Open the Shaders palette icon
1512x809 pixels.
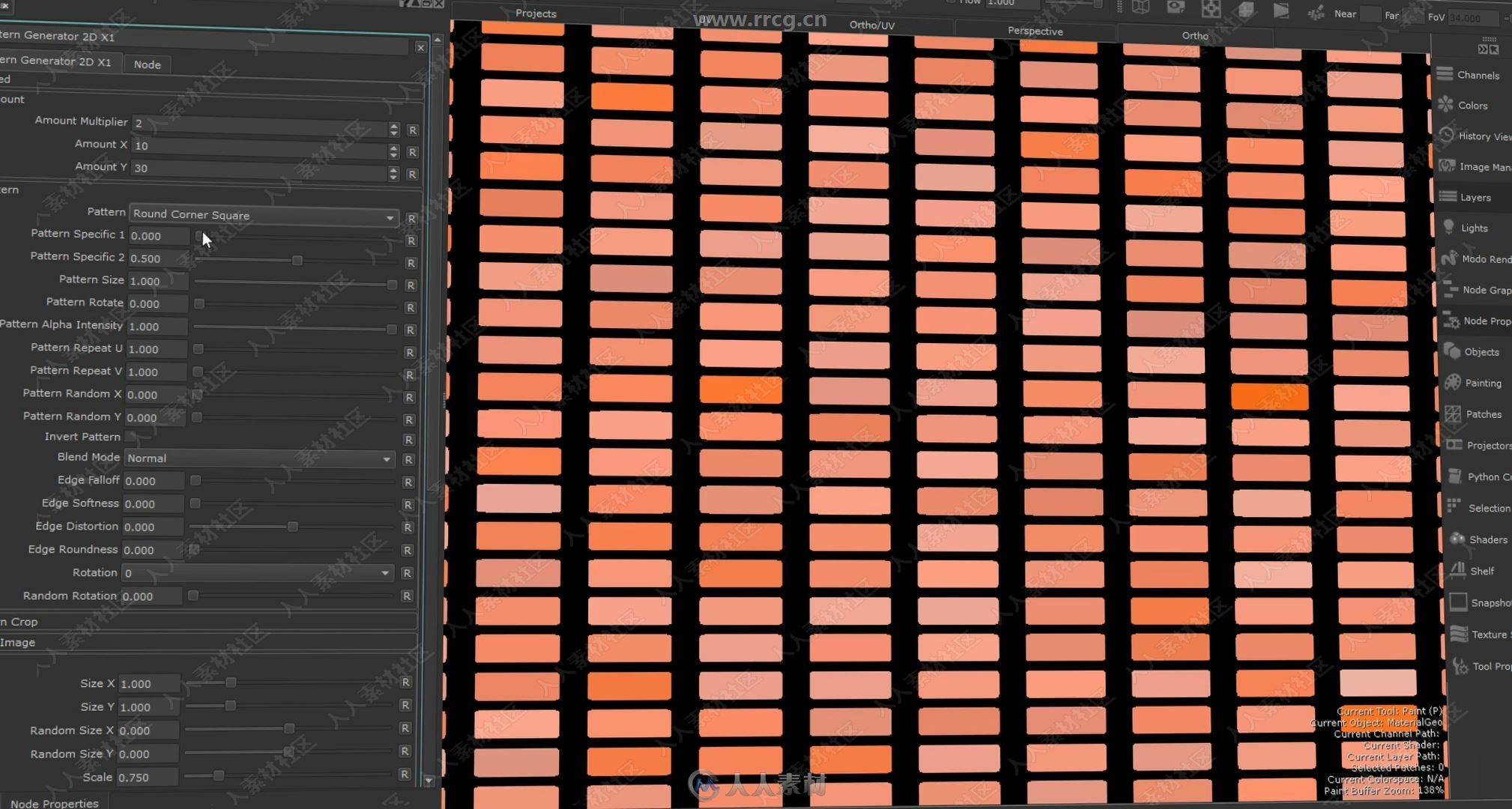[1457, 539]
